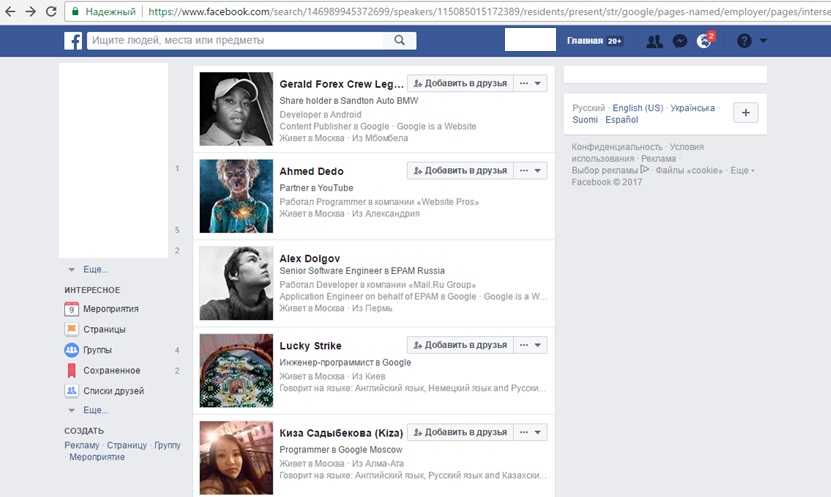The width and height of the screenshot is (831, 497).
Task: Click the secure padlock icon in address bar
Action: (75, 11)
